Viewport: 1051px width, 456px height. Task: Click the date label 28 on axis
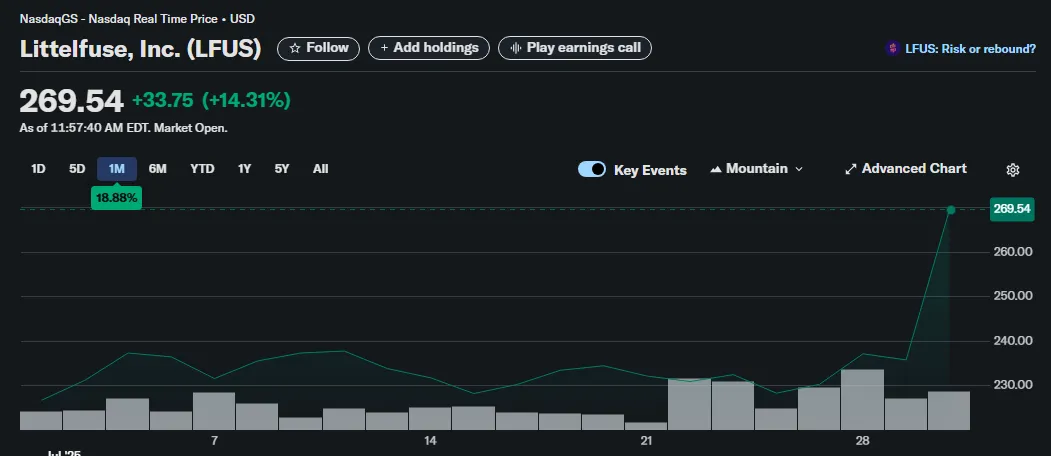pos(863,441)
